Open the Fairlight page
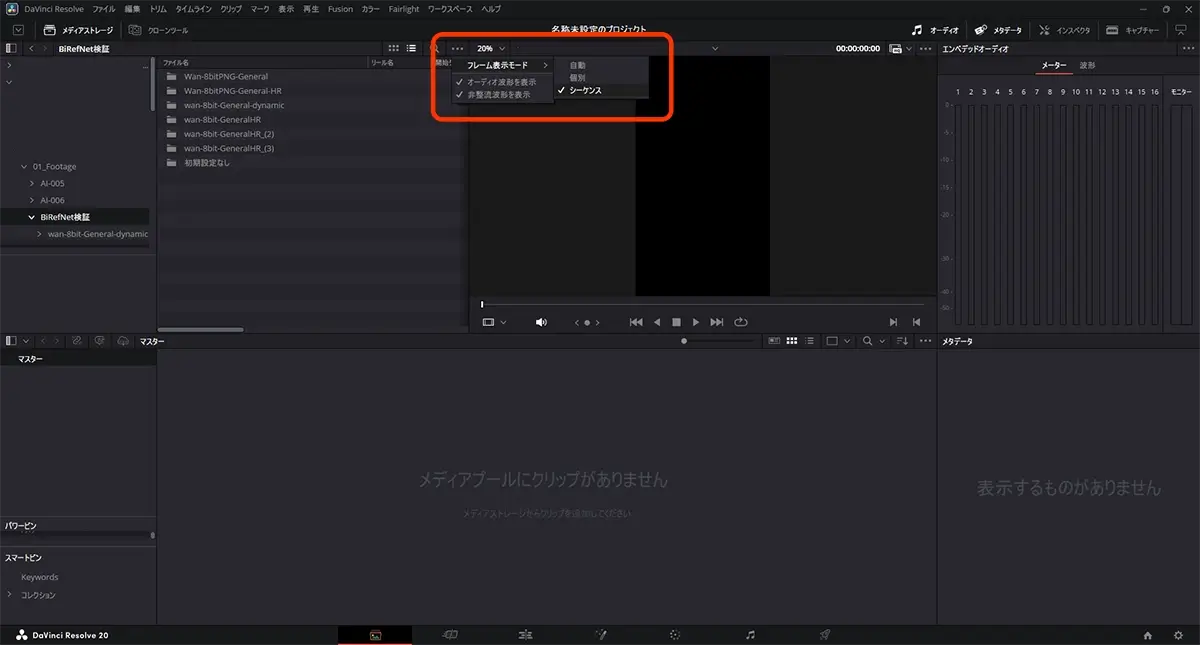Viewport: 1200px width, 645px height. [x=750, y=633]
